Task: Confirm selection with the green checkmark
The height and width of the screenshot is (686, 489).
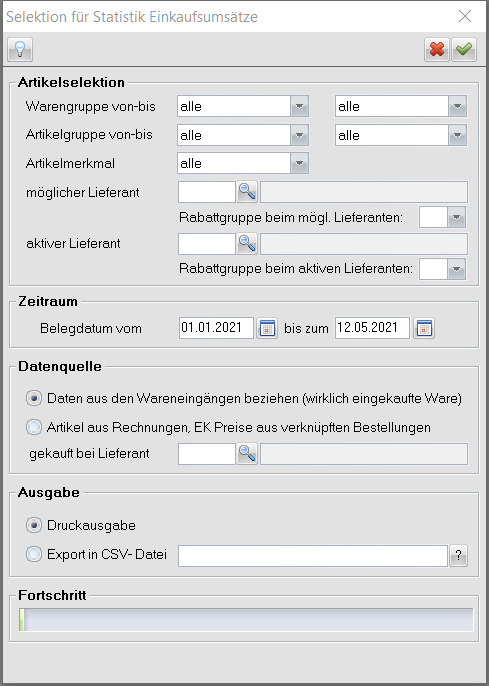Action: click(x=464, y=49)
